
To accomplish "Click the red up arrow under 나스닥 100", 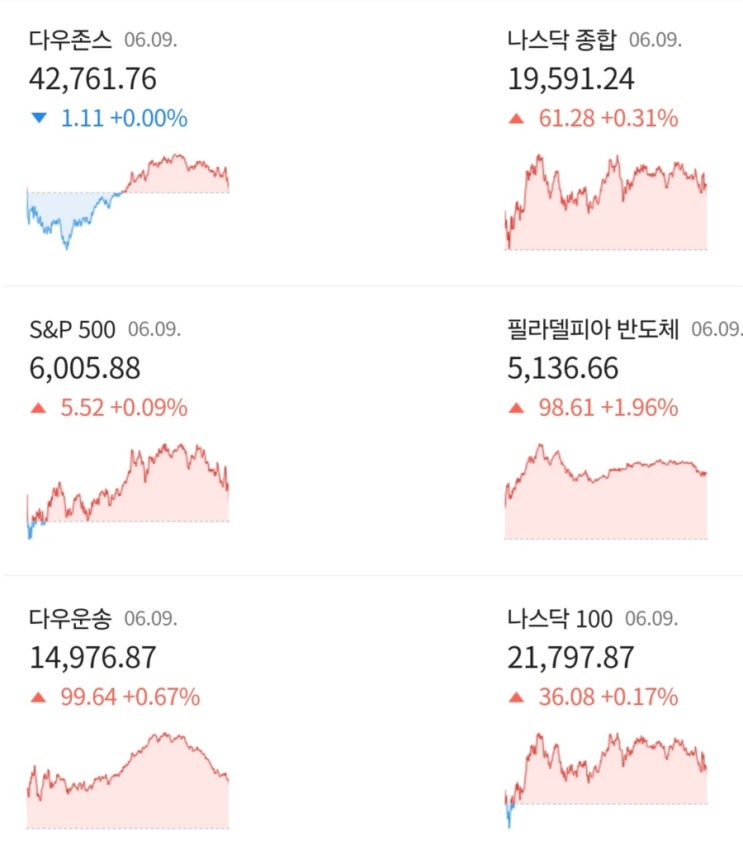I will [516, 697].
